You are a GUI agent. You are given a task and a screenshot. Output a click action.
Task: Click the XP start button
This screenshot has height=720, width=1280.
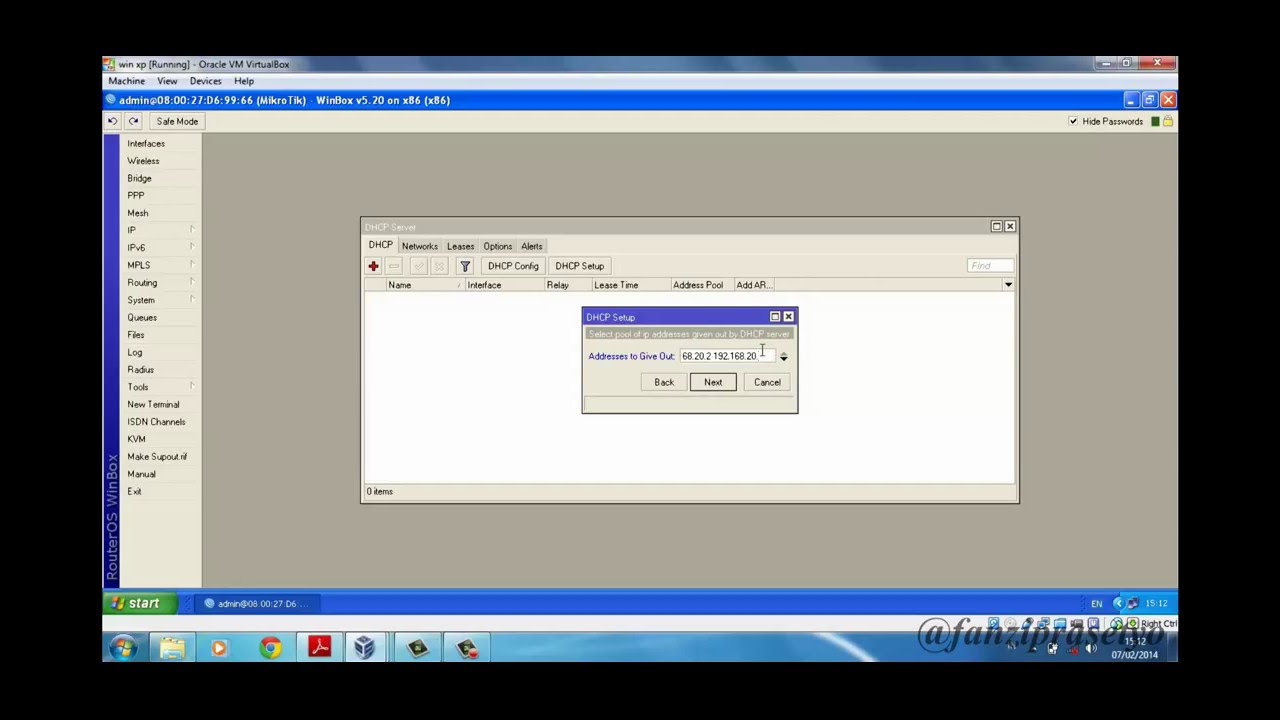[139, 603]
